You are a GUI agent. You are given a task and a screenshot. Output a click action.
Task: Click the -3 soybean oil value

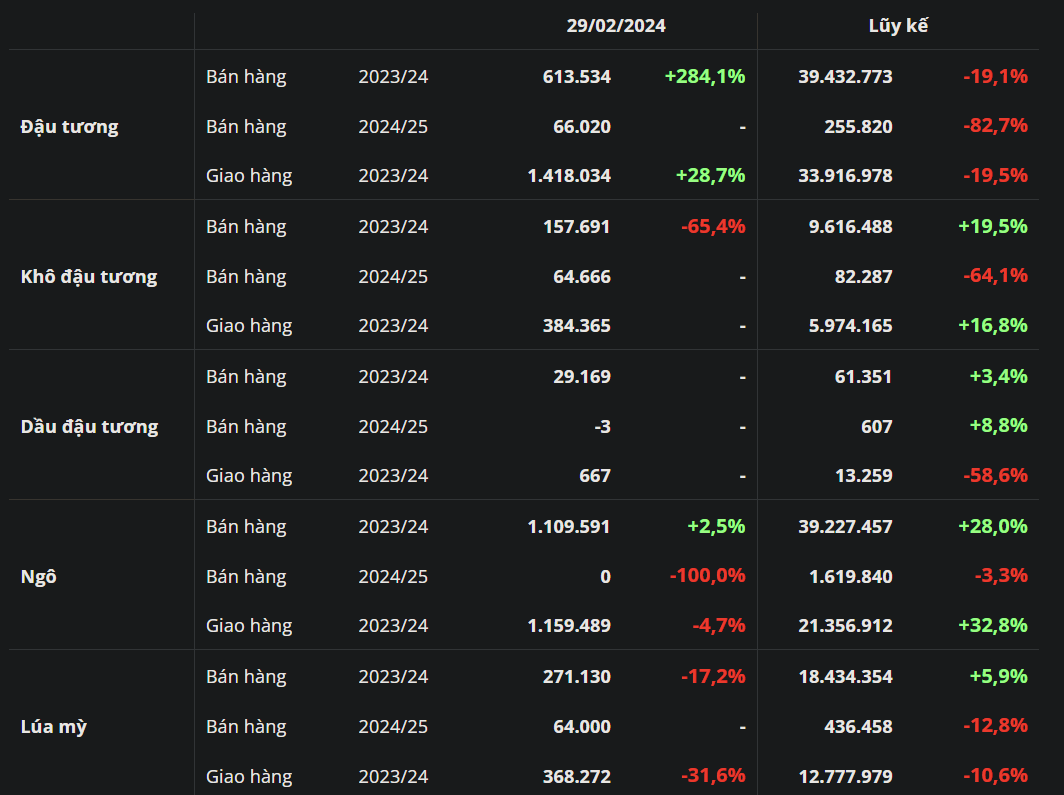tap(601, 426)
